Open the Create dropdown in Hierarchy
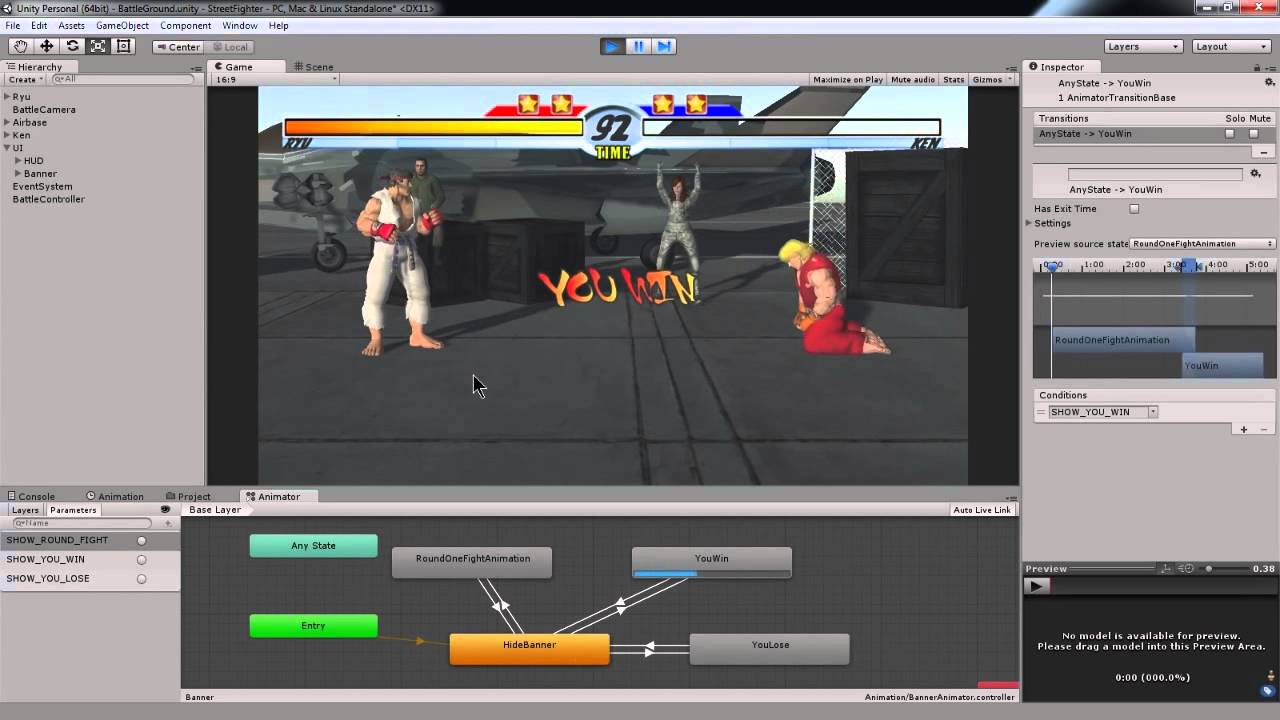The image size is (1280, 720). point(25,79)
